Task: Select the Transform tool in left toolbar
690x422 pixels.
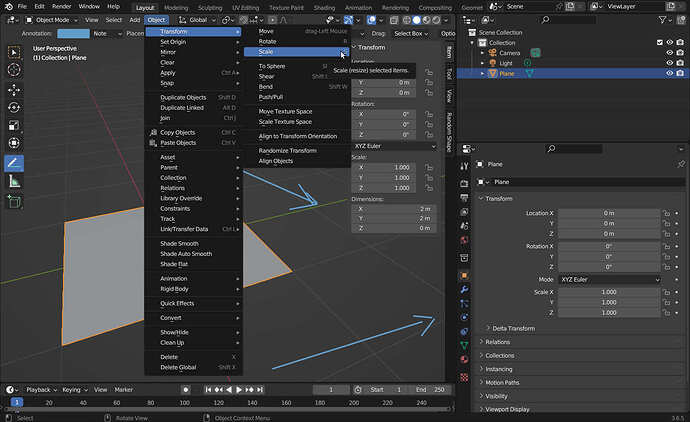Action: 14,143
